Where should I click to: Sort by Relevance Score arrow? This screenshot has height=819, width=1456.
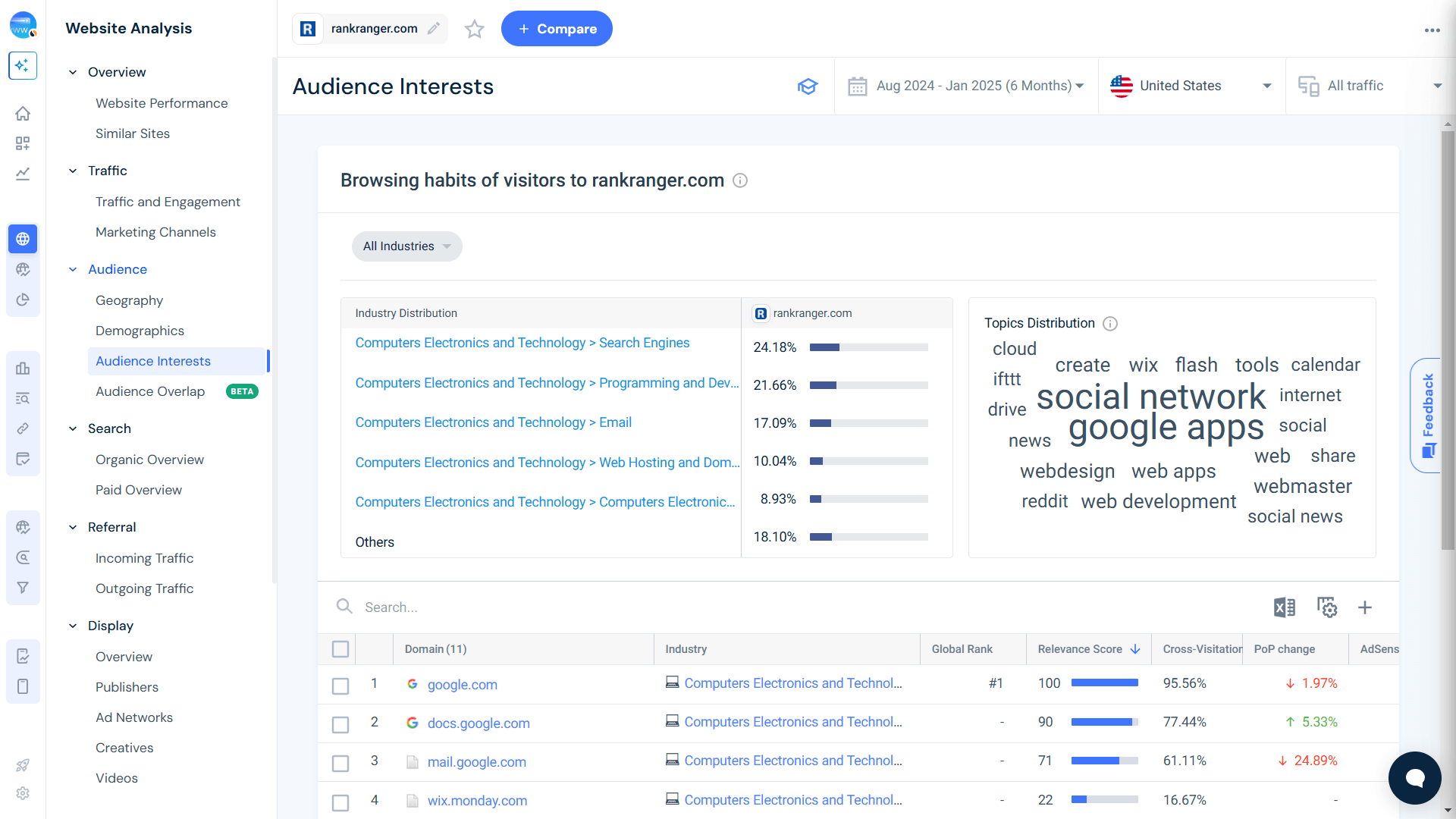point(1135,649)
